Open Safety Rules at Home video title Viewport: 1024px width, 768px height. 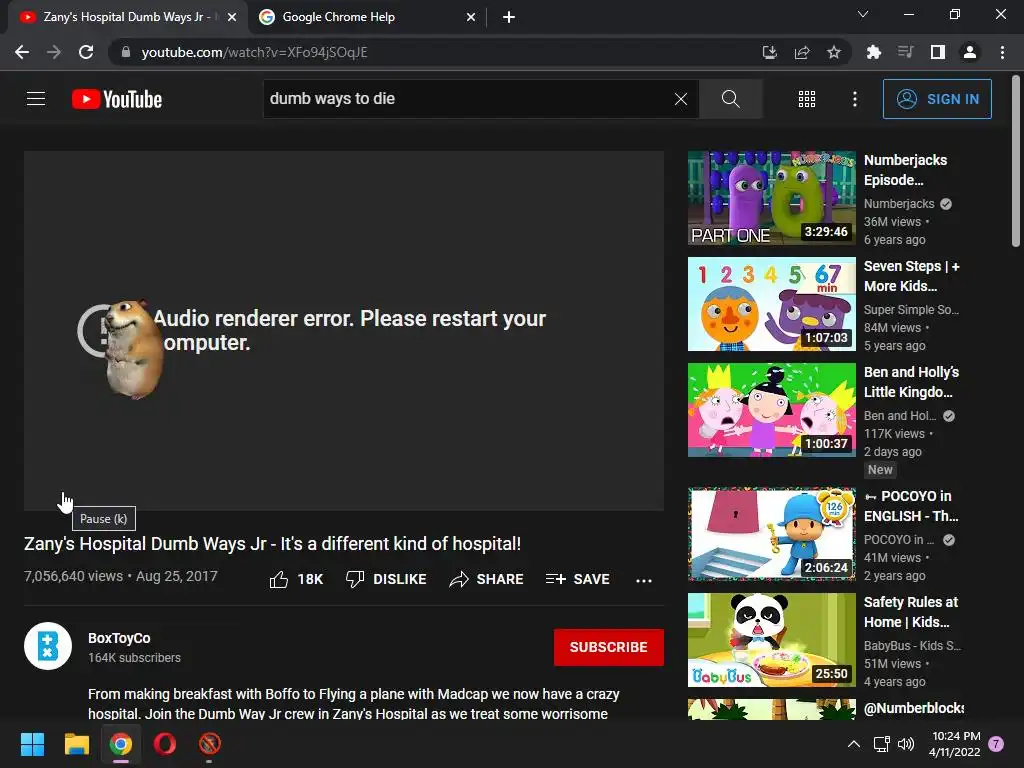click(910, 612)
